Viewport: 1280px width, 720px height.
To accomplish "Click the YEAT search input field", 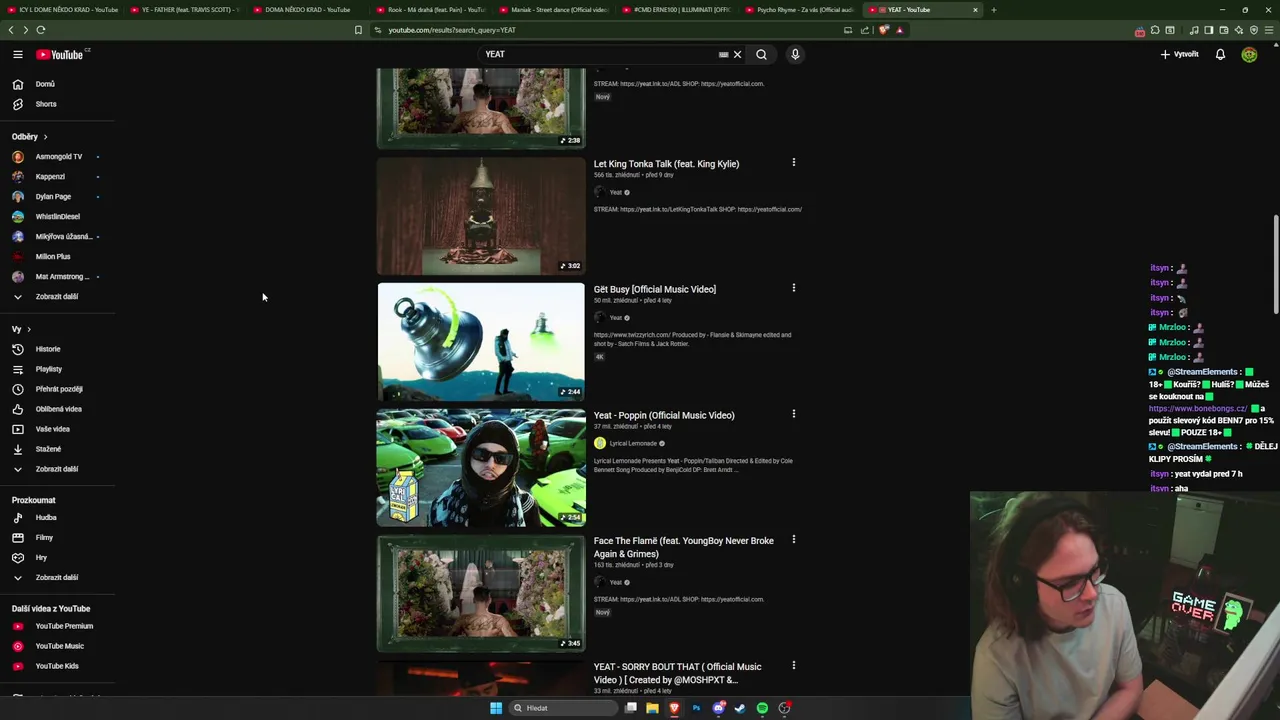I will point(600,54).
